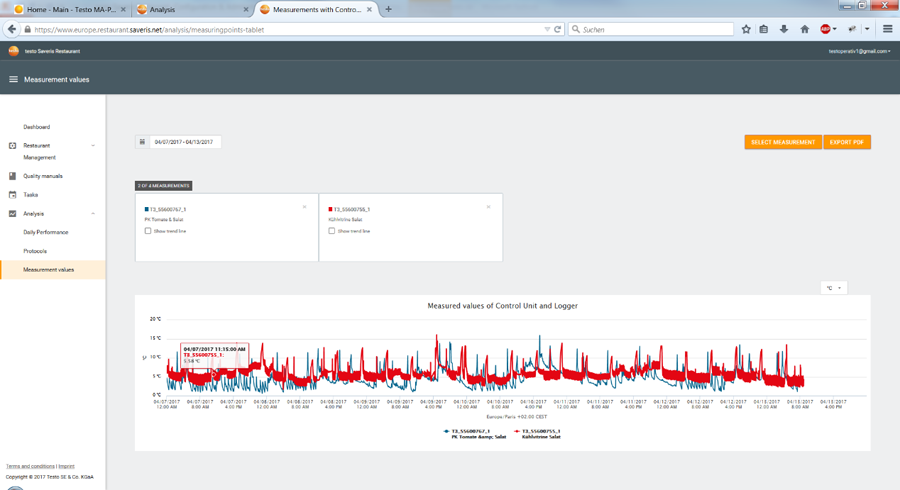Open the Firefox downloads arrow icon

[x=784, y=29]
